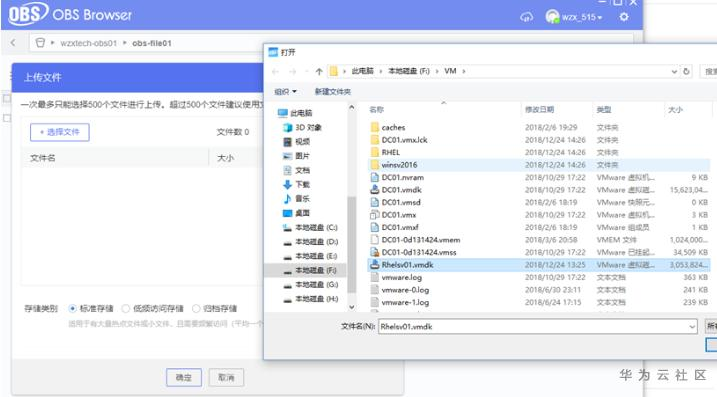Viewport: 717px width, 397px height.
Task: Select the 低频访问存储 radio option
Action: coord(126,309)
